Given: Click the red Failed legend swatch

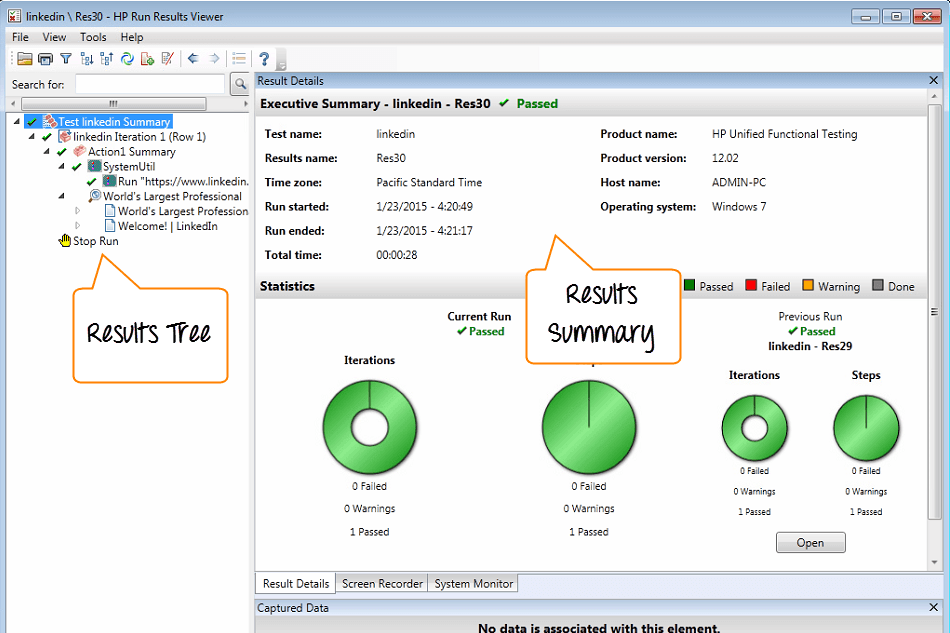Looking at the screenshot, I should pyautogui.click(x=751, y=286).
